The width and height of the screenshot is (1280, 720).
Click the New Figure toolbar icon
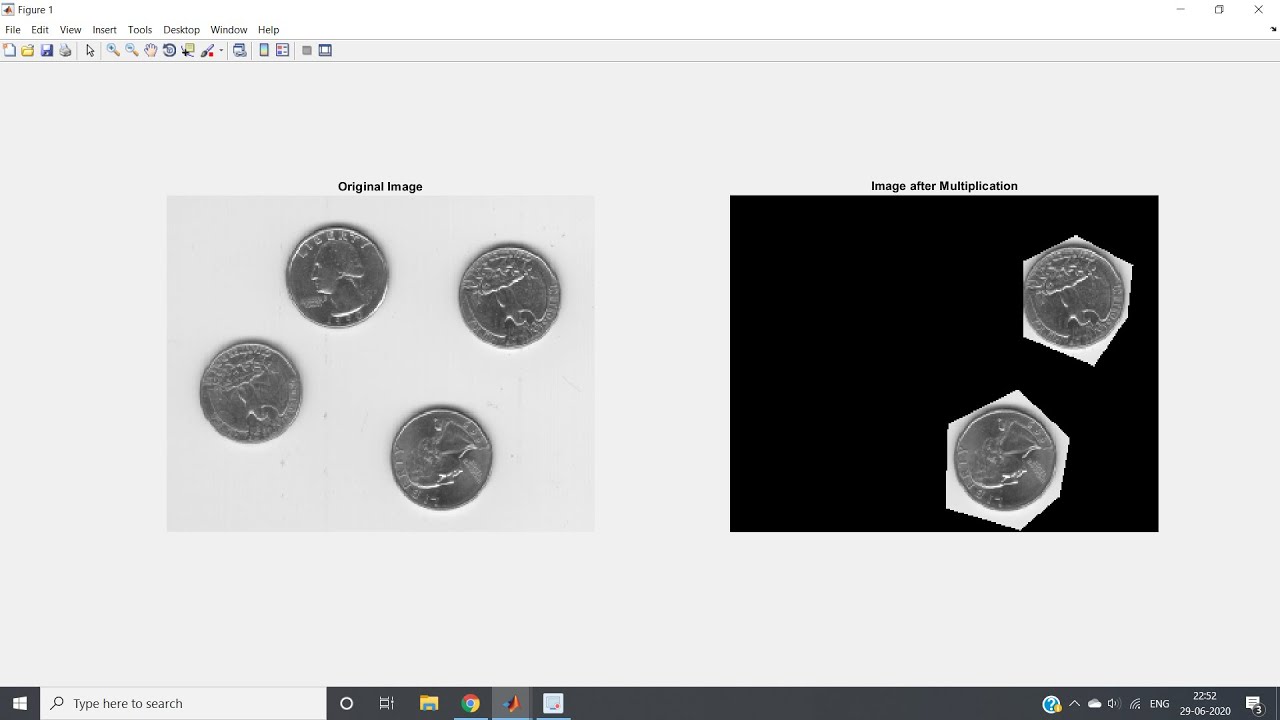(9, 50)
